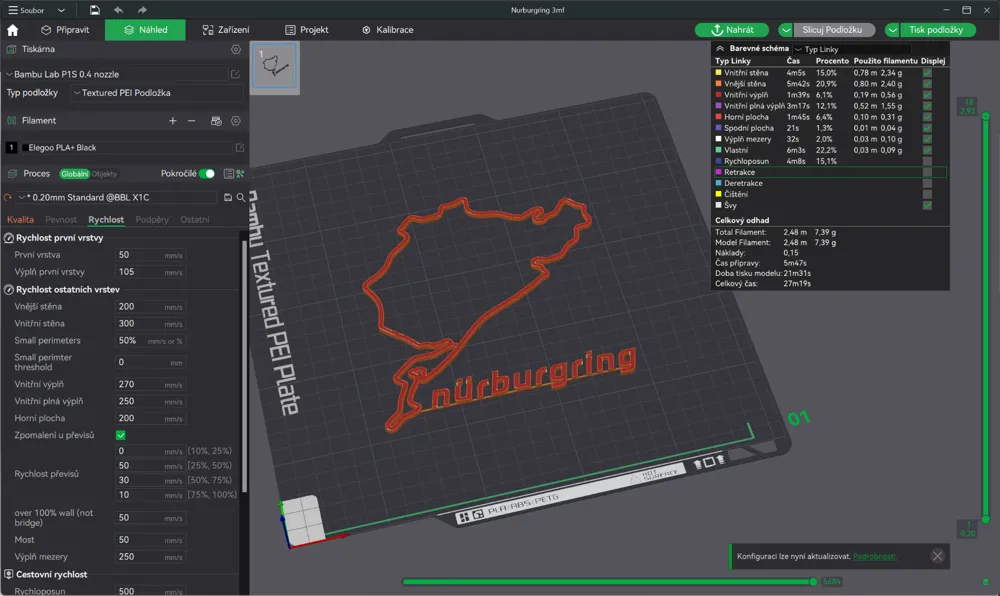Click Vnější stěna speed field 200
This screenshot has height=596, width=1000.
point(150,307)
